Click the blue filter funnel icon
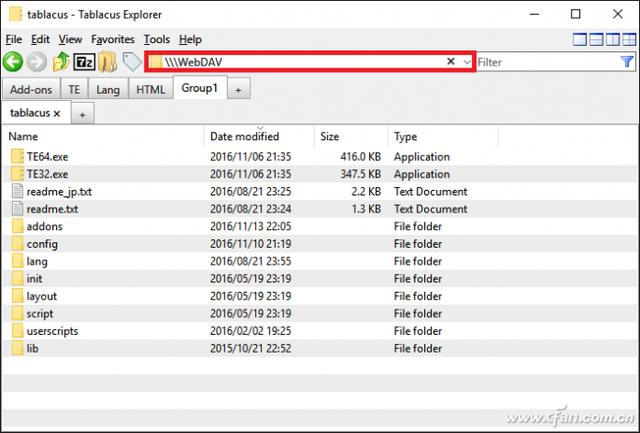Viewport: 640px width, 433px height. [627, 62]
